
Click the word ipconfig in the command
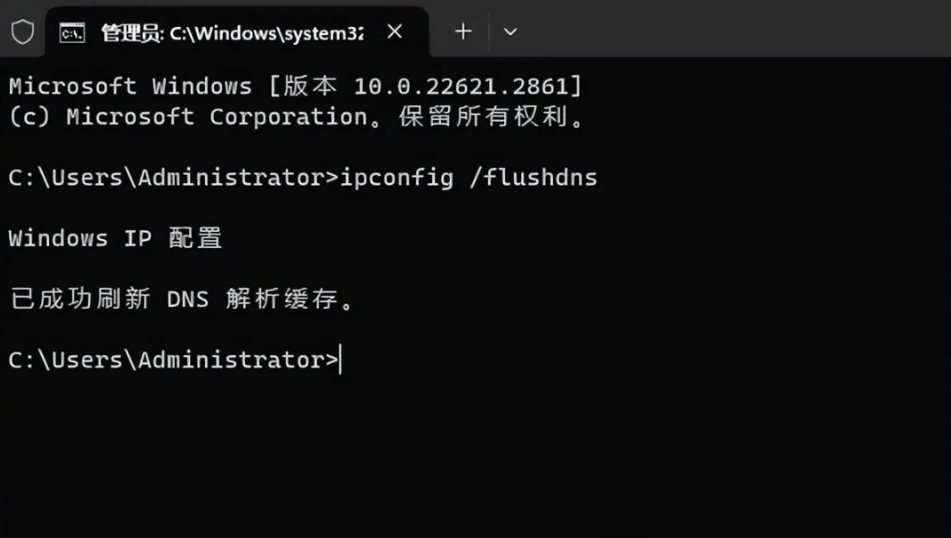[397, 178]
